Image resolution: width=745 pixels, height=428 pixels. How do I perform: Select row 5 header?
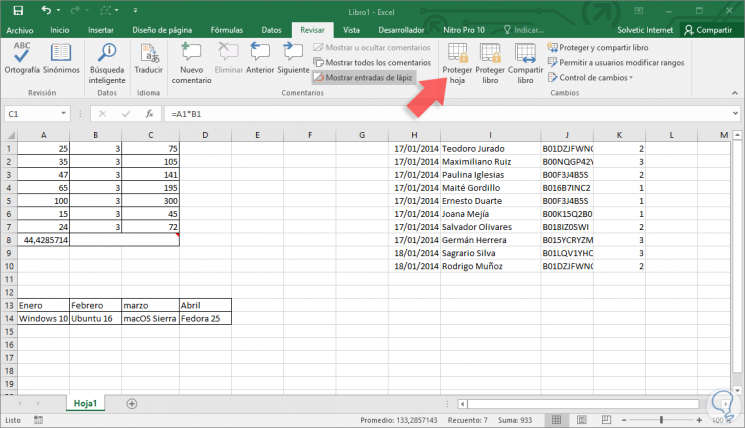pos(9,201)
